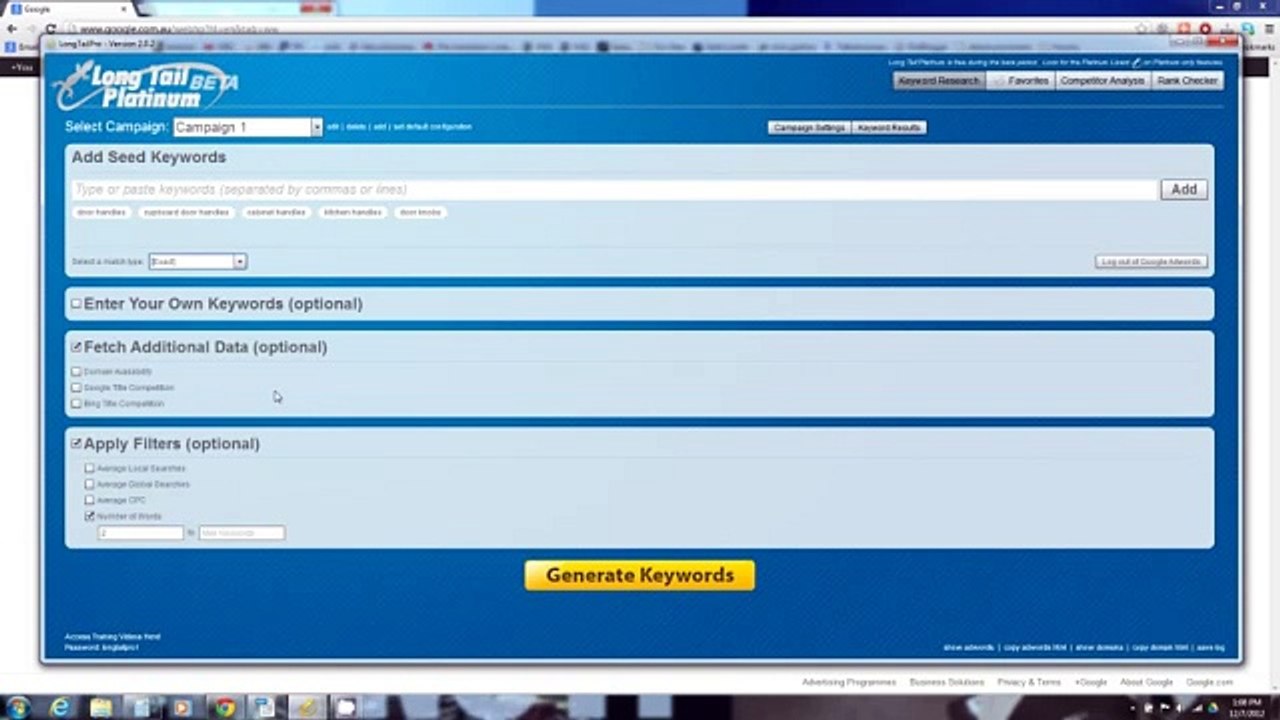The height and width of the screenshot is (720, 1280).
Task: Click the campaign add link
Action: pos(380,127)
